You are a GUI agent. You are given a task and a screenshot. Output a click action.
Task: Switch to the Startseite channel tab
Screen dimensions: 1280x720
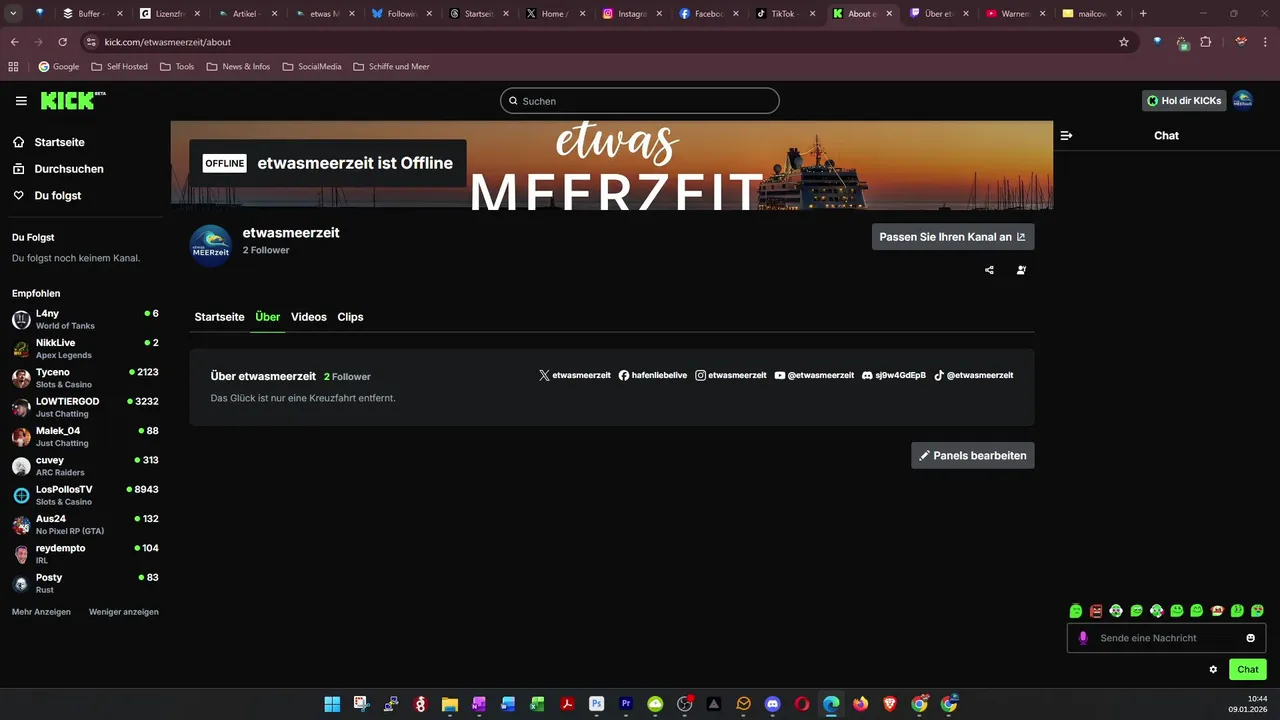219,317
